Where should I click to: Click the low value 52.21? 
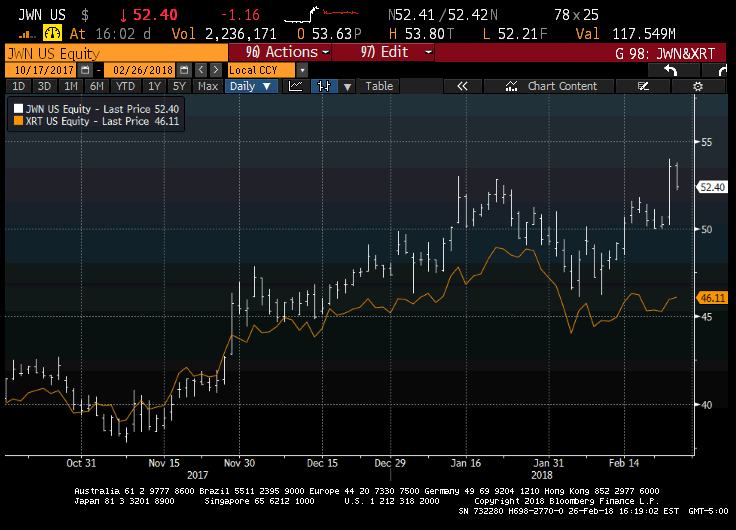pyautogui.click(x=518, y=34)
